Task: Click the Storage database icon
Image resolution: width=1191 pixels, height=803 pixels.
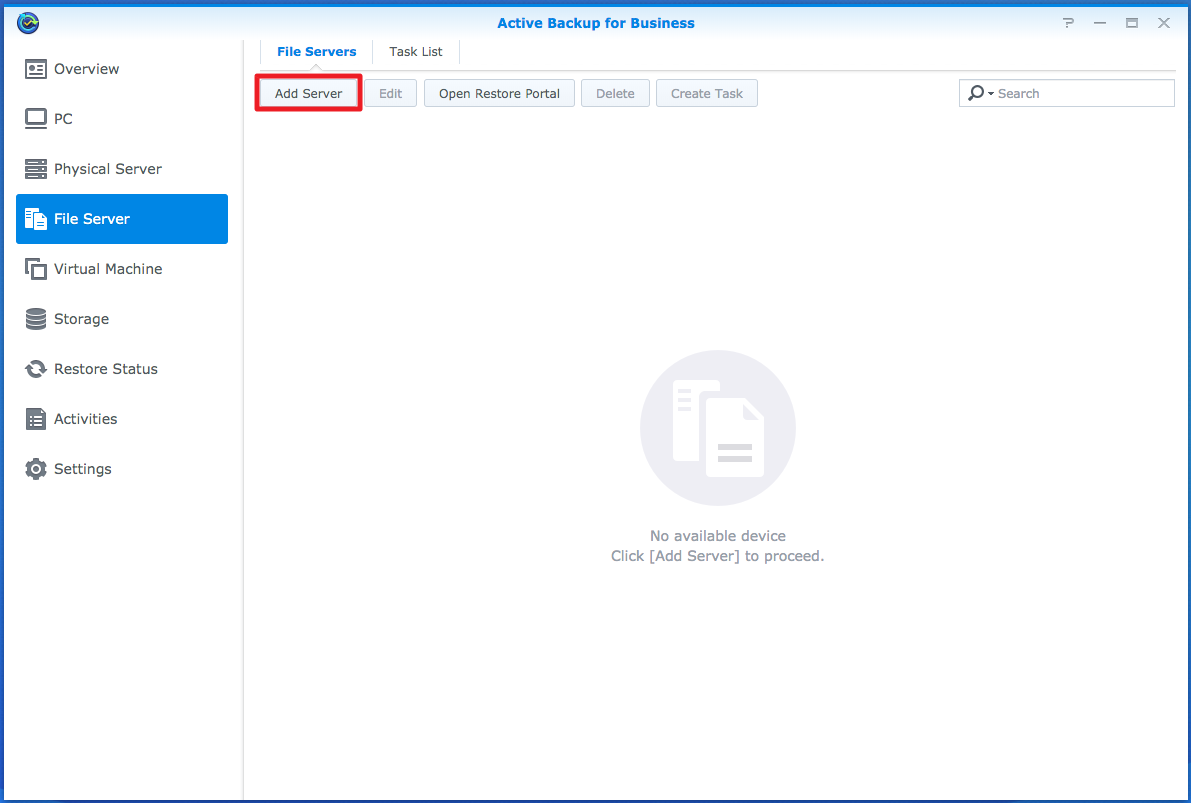Action: [36, 319]
